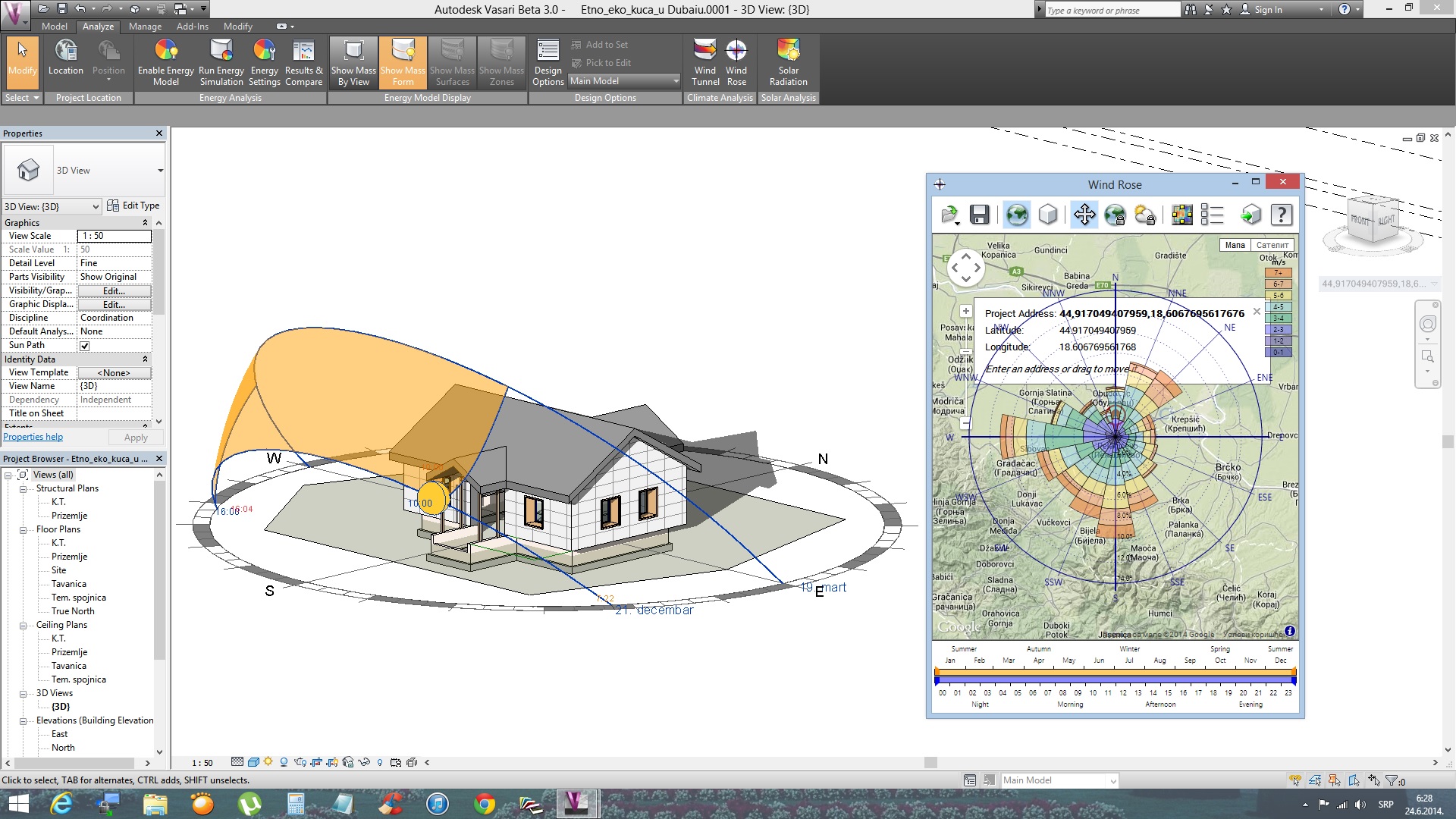Open the Main Model design options dropdown

[x=624, y=81]
